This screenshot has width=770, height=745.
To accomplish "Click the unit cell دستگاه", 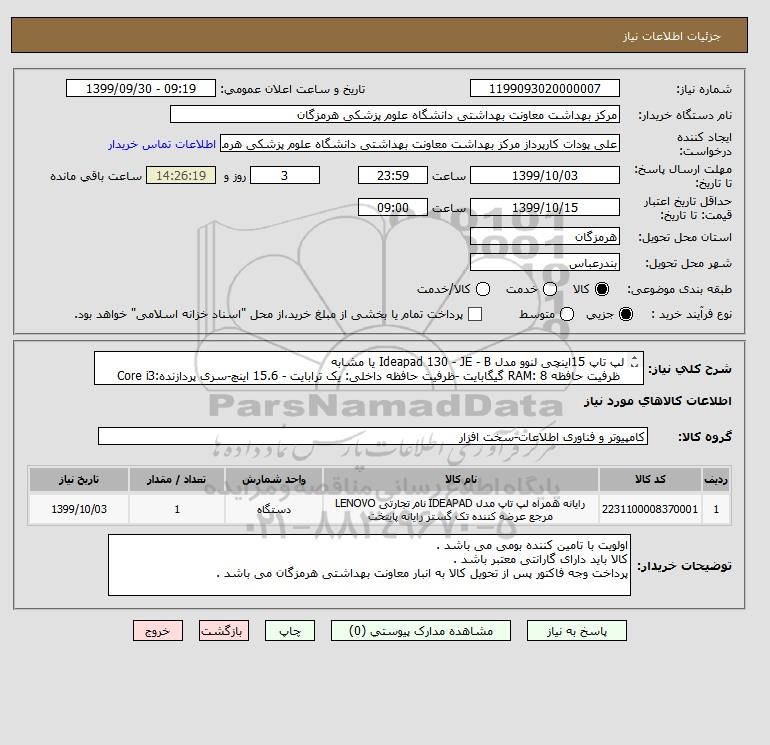I will pos(274,509).
